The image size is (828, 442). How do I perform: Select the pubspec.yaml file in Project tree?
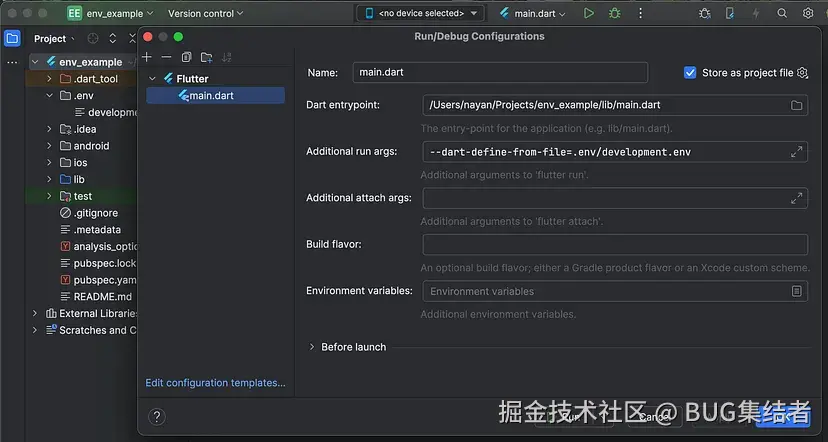[98, 280]
